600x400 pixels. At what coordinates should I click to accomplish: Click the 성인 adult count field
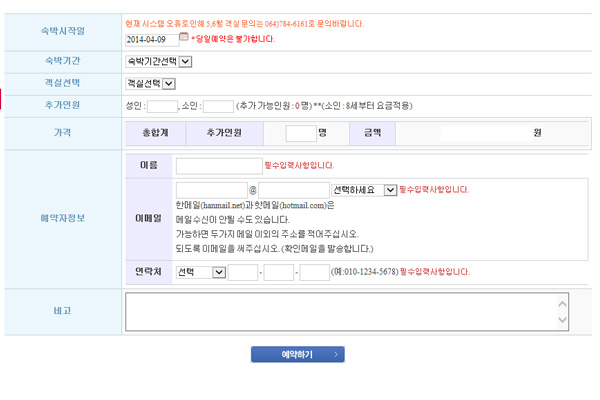click(x=162, y=105)
